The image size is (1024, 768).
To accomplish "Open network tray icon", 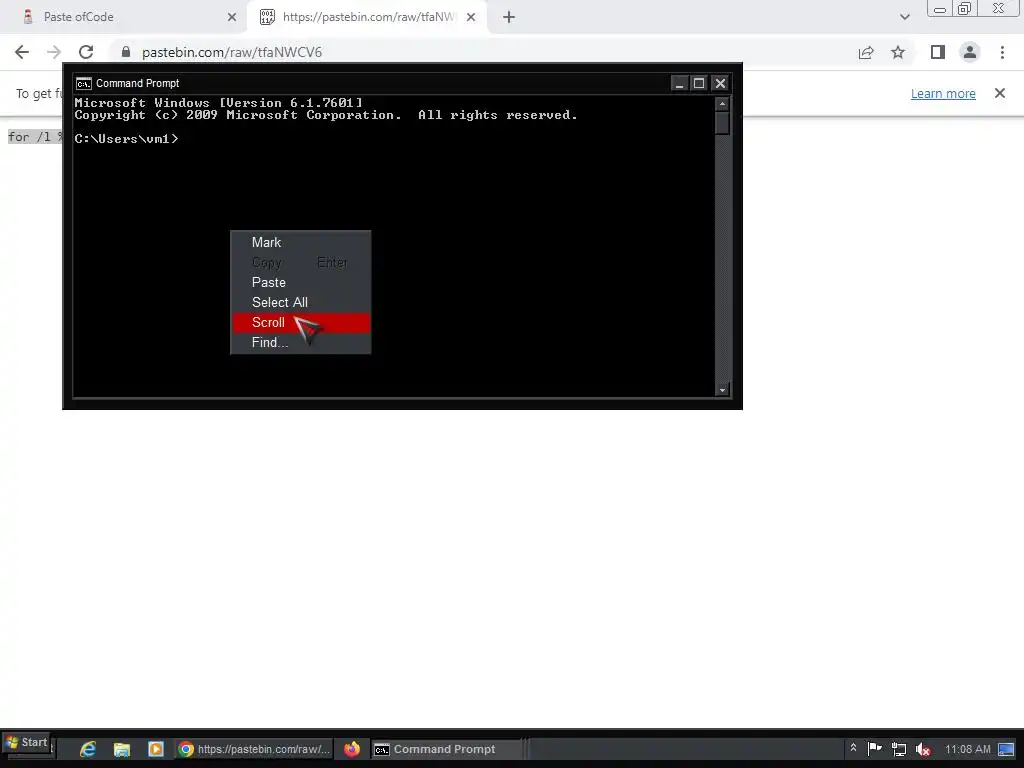I will [x=899, y=750].
